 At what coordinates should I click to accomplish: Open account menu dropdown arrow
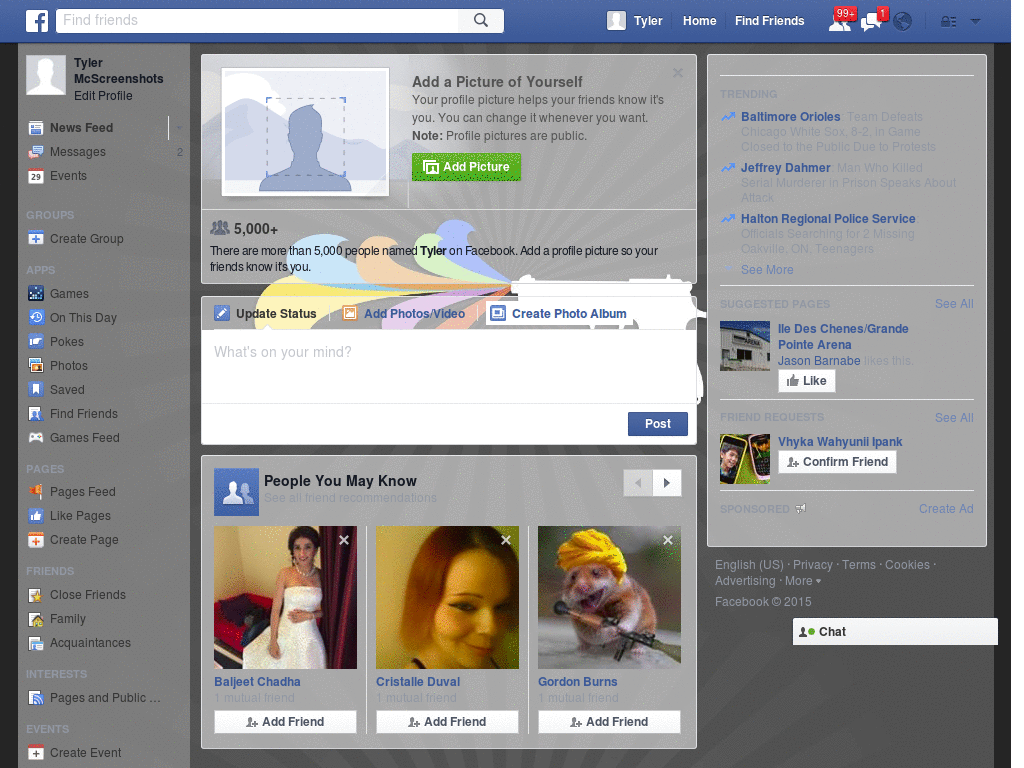click(975, 21)
